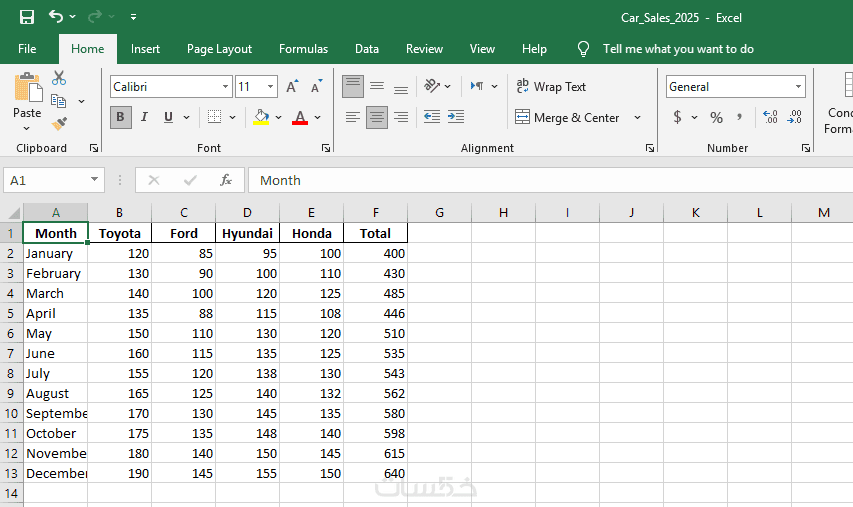Toggle Italic formatting
Image resolution: width=853 pixels, height=507 pixels.
coord(144,117)
